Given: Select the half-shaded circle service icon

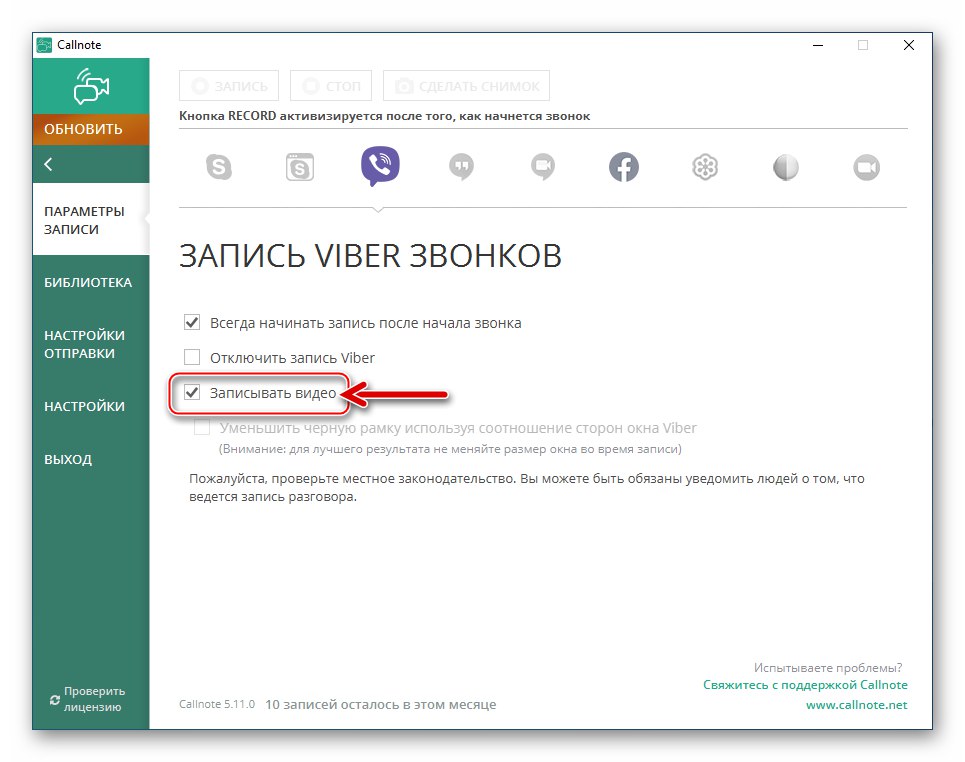Looking at the screenshot, I should coord(786,167).
